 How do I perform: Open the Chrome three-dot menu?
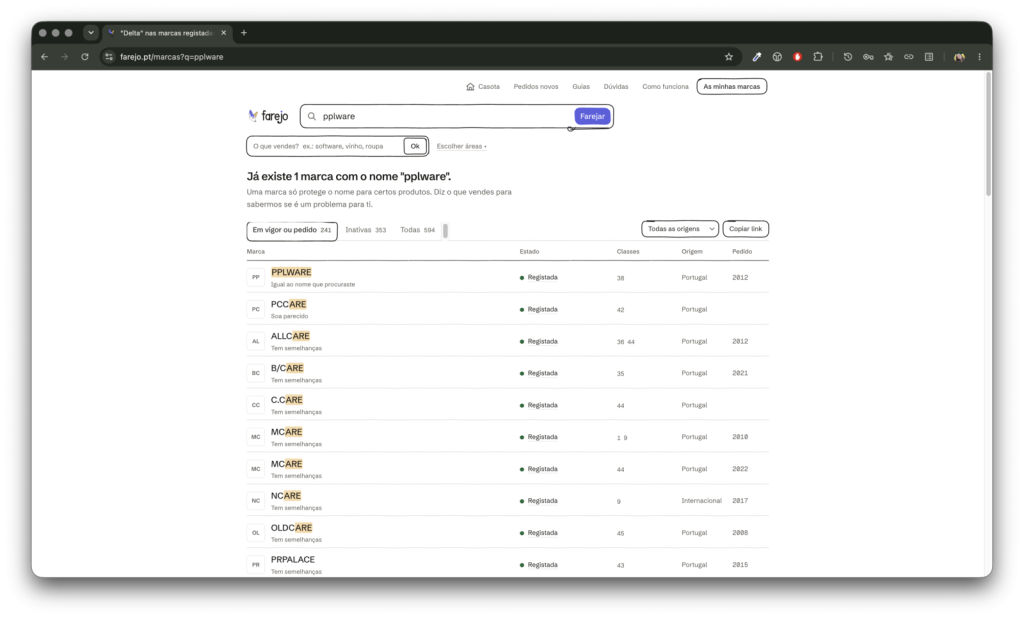[979, 57]
